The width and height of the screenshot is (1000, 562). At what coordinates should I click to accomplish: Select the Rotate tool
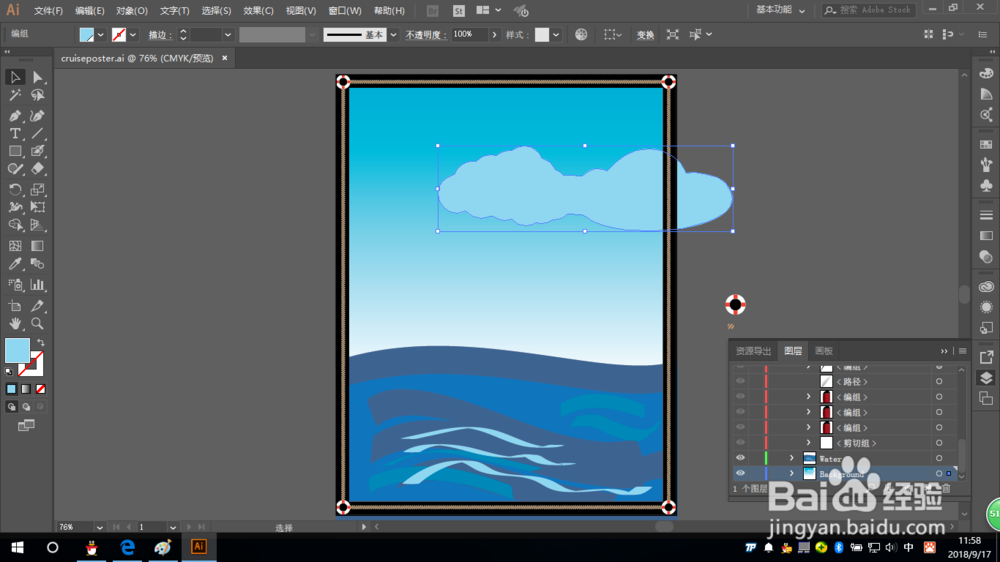click(x=15, y=189)
